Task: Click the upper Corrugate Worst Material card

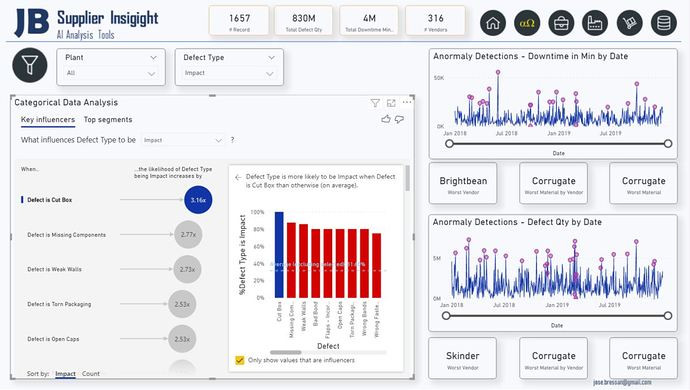Action: [x=643, y=184]
